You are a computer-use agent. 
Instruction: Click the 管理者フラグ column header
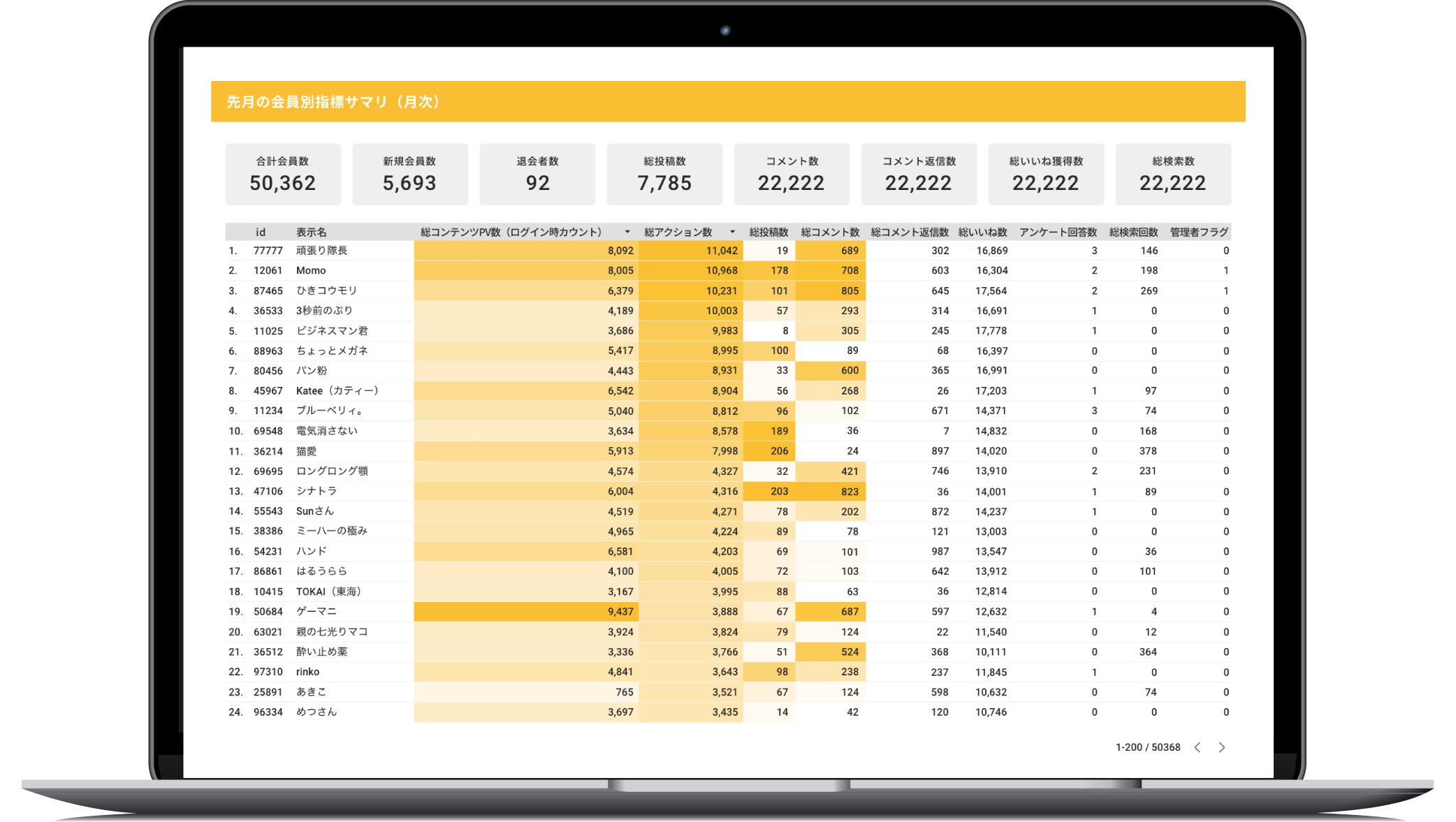click(1198, 232)
